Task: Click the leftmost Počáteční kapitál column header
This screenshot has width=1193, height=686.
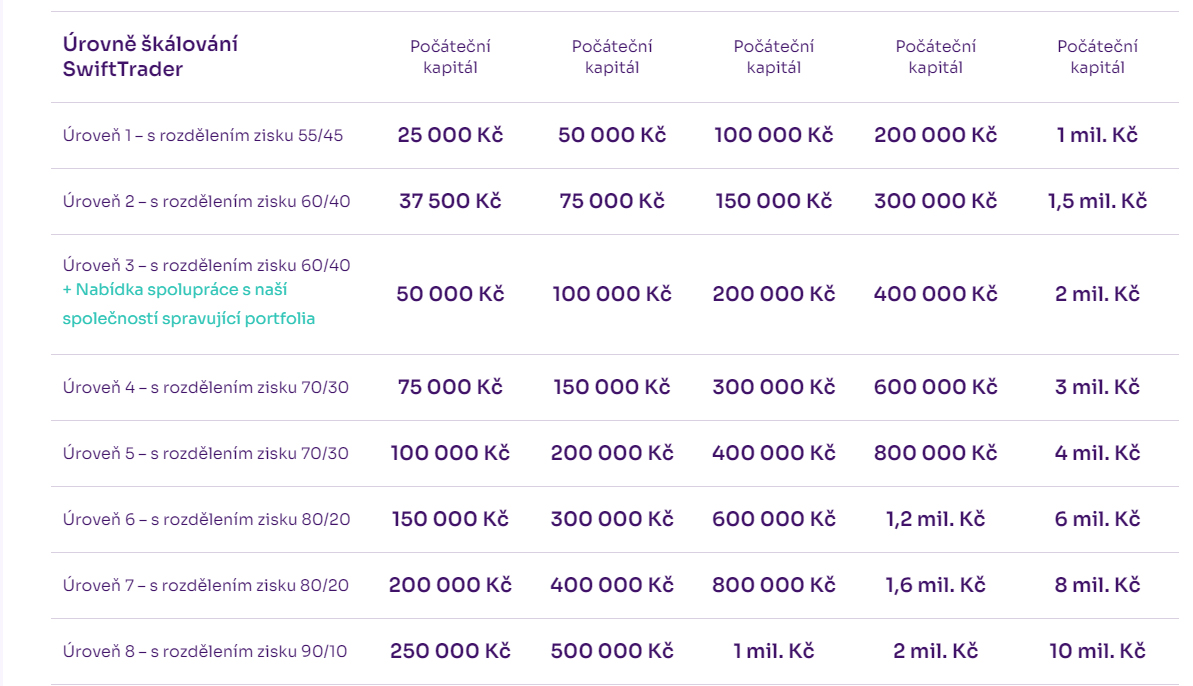Action: pyautogui.click(x=450, y=57)
